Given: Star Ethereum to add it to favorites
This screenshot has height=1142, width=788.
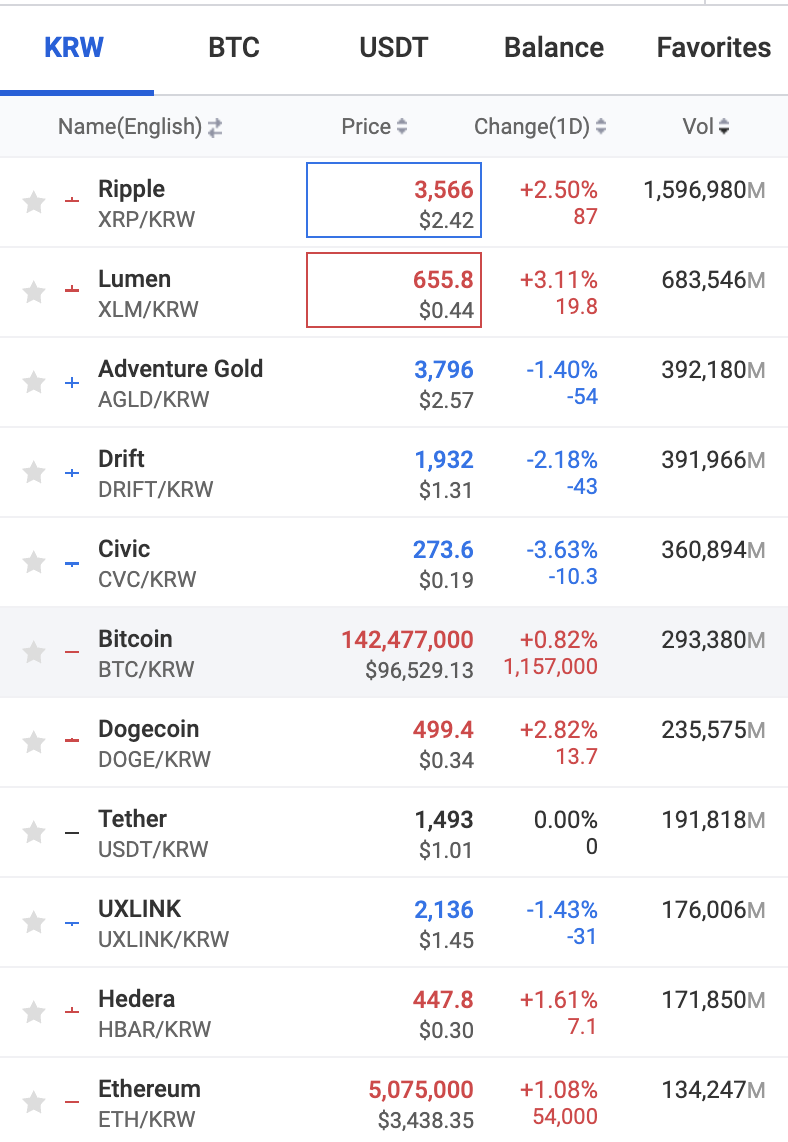Looking at the screenshot, I should click(33, 1102).
